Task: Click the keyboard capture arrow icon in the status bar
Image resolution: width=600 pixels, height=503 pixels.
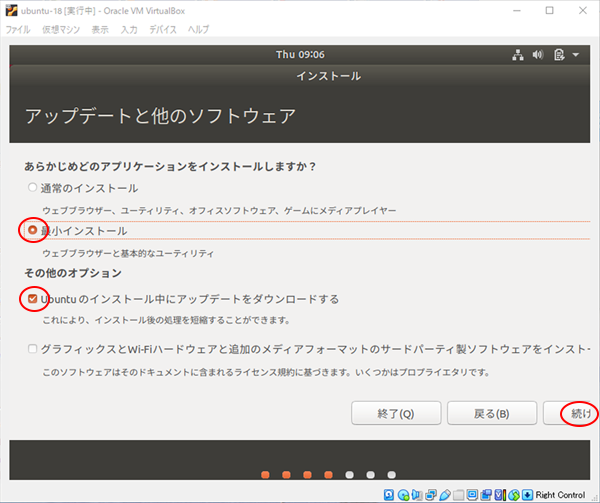Action: coord(527,495)
